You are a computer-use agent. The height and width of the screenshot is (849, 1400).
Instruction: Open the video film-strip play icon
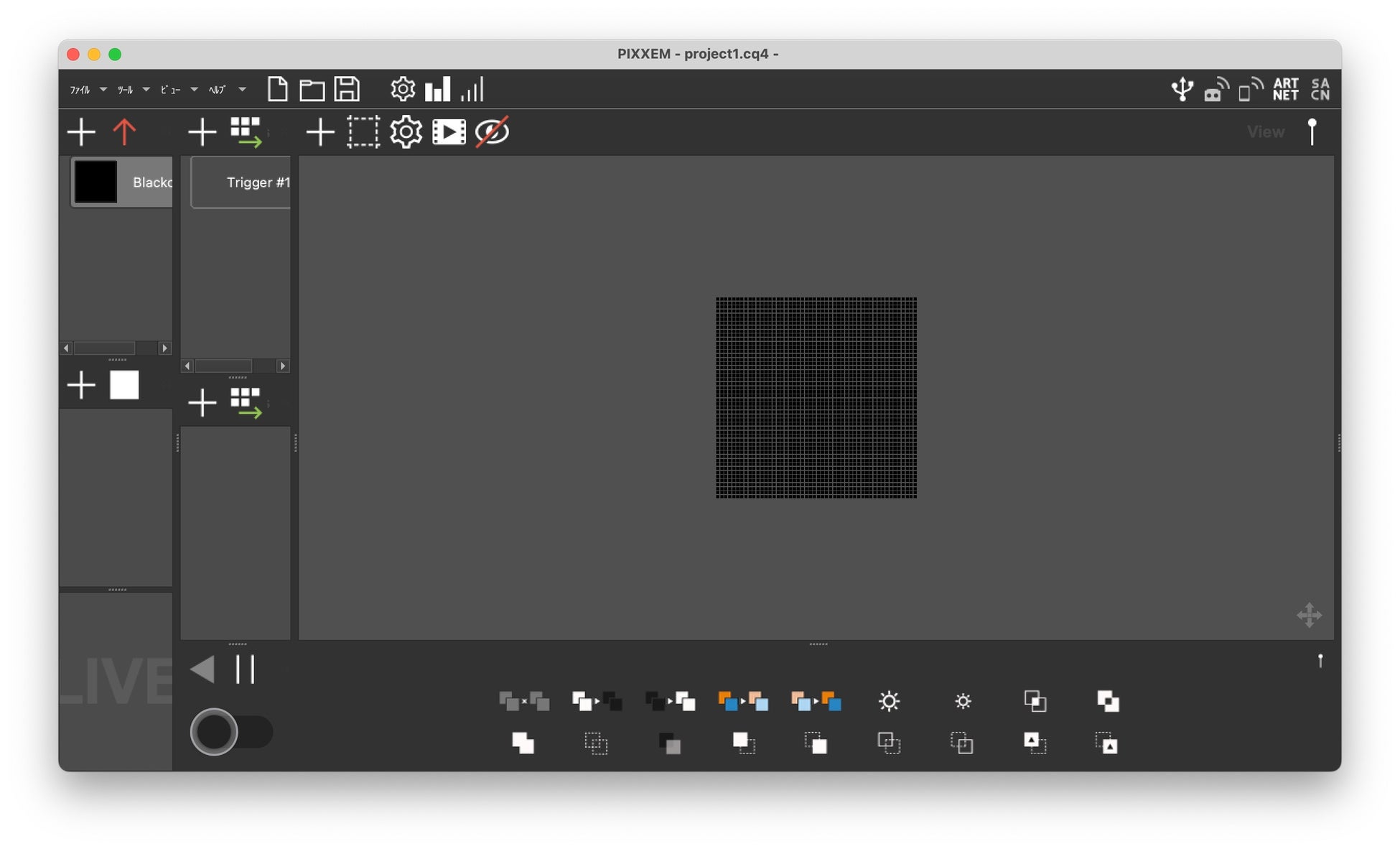click(x=449, y=132)
